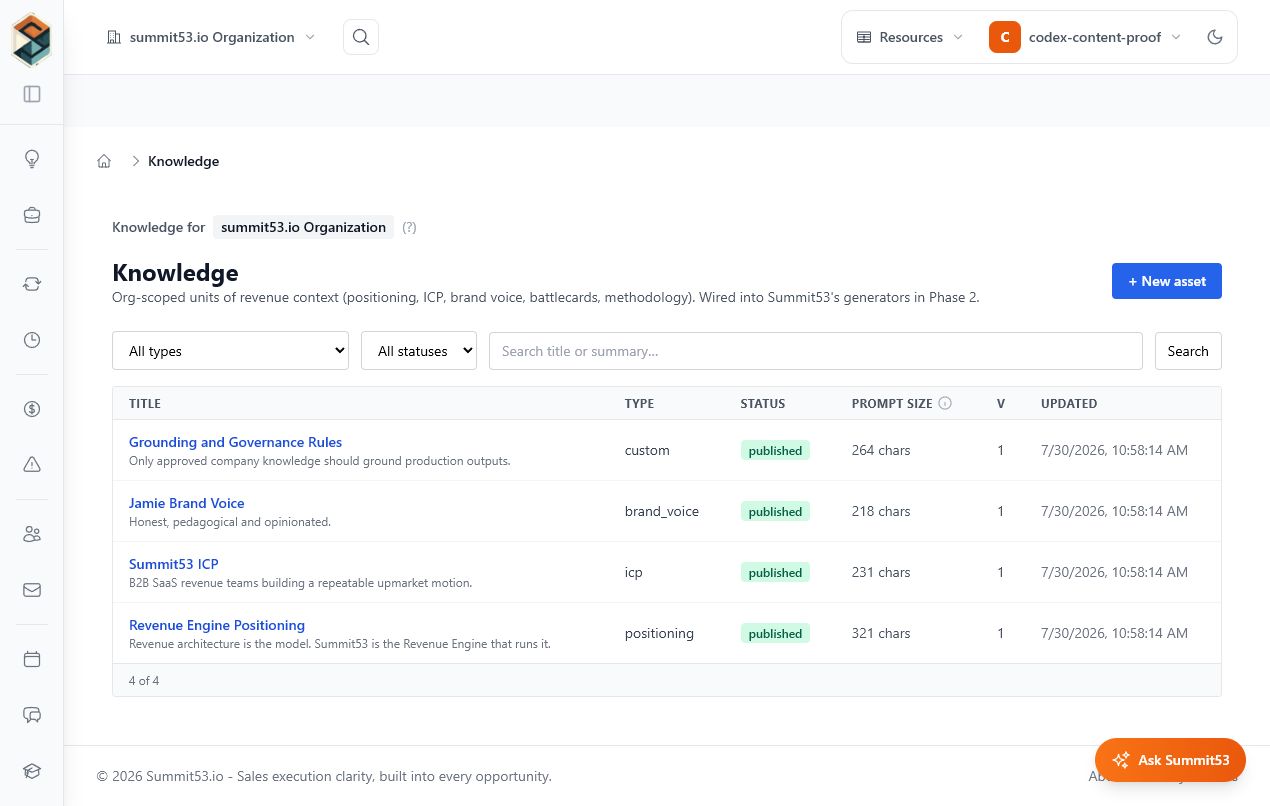Open Revenue Engine Positioning asset
Viewport: 1270px width, 806px height.
[x=217, y=625]
